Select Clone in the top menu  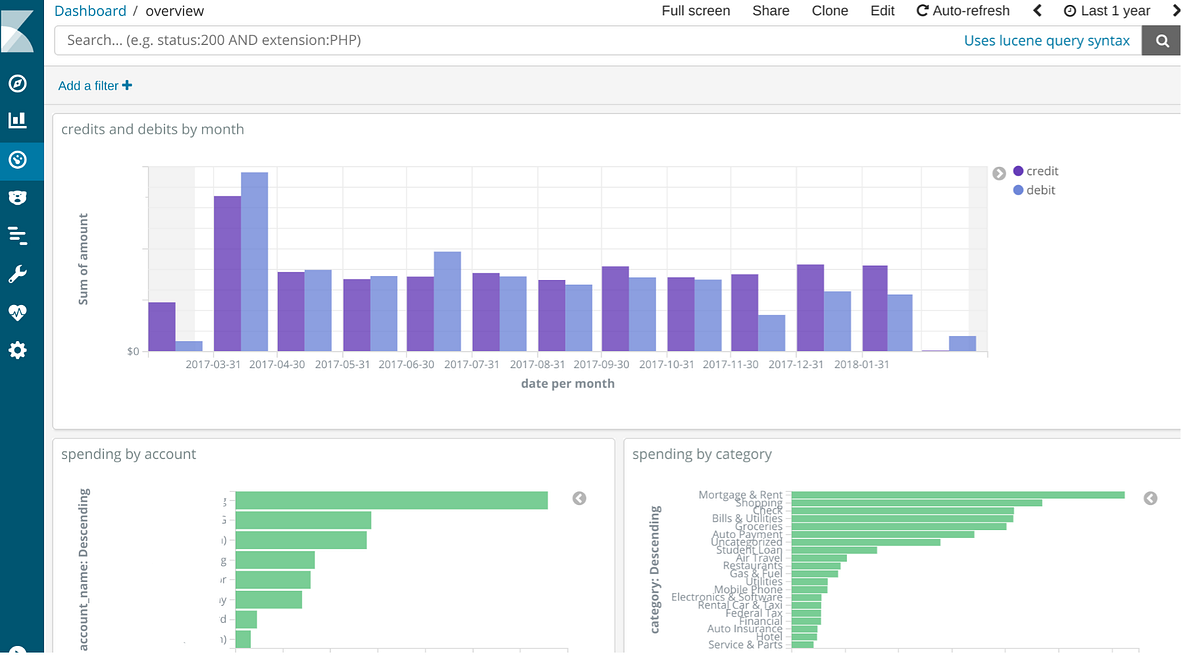pyautogui.click(x=830, y=10)
